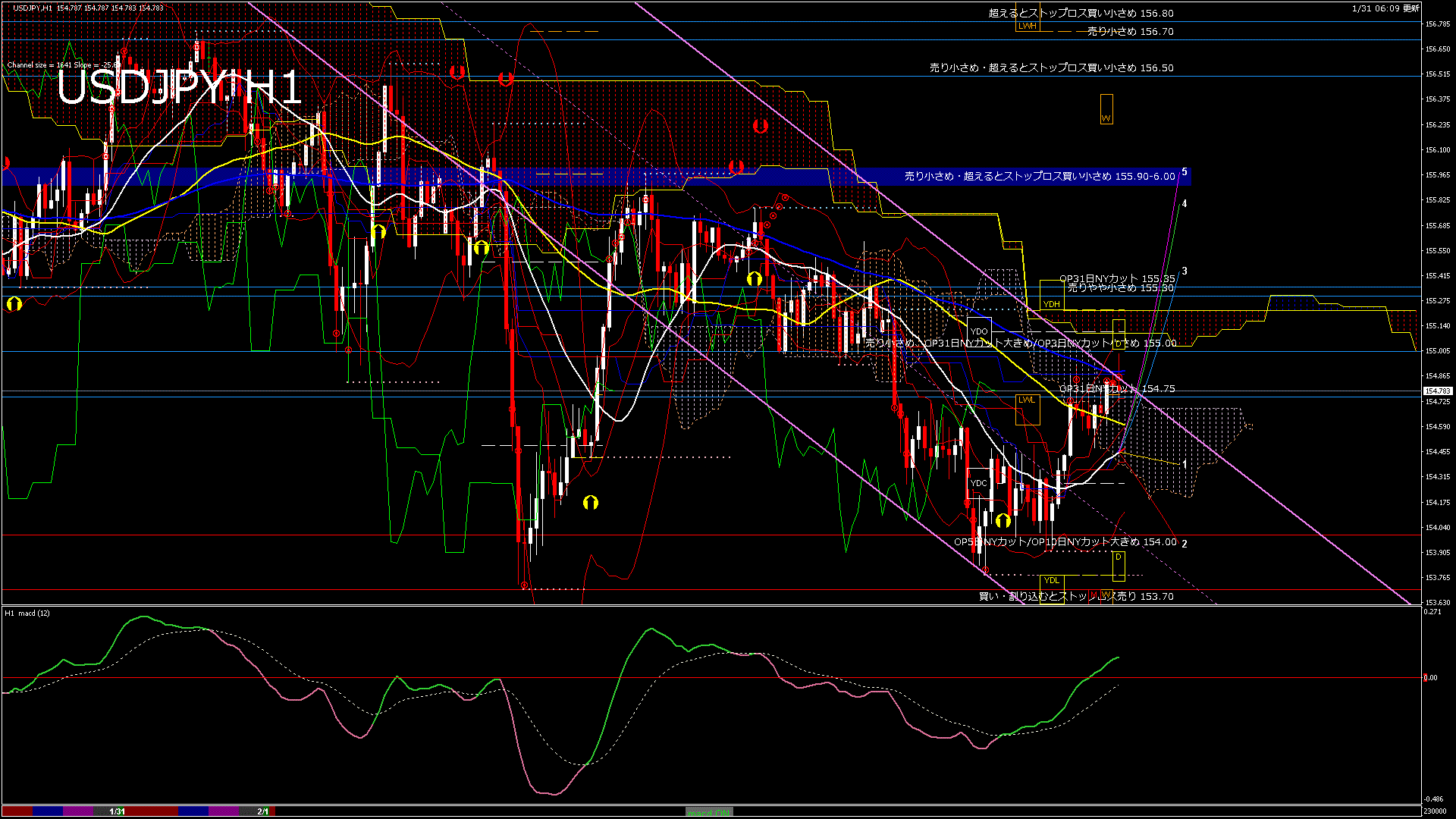Click wave label 1 on forecast line
The height and width of the screenshot is (819, 1456).
pyautogui.click(x=1185, y=463)
